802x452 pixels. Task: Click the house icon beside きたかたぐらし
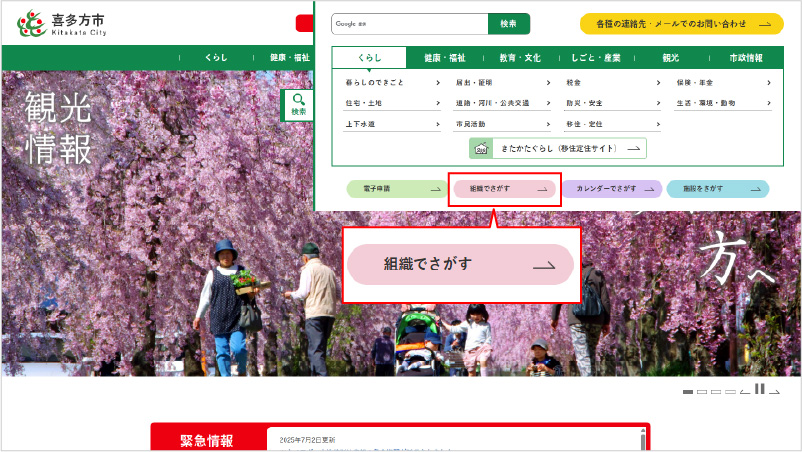pos(481,148)
